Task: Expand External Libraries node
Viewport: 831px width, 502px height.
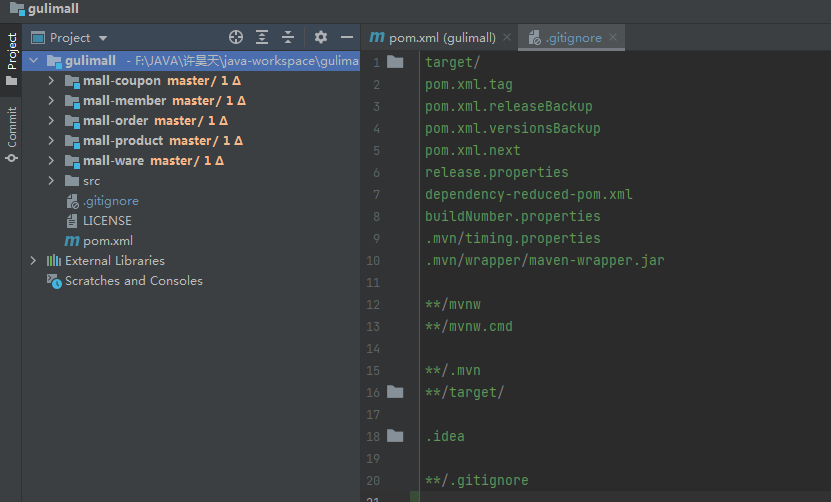Action: 33,261
